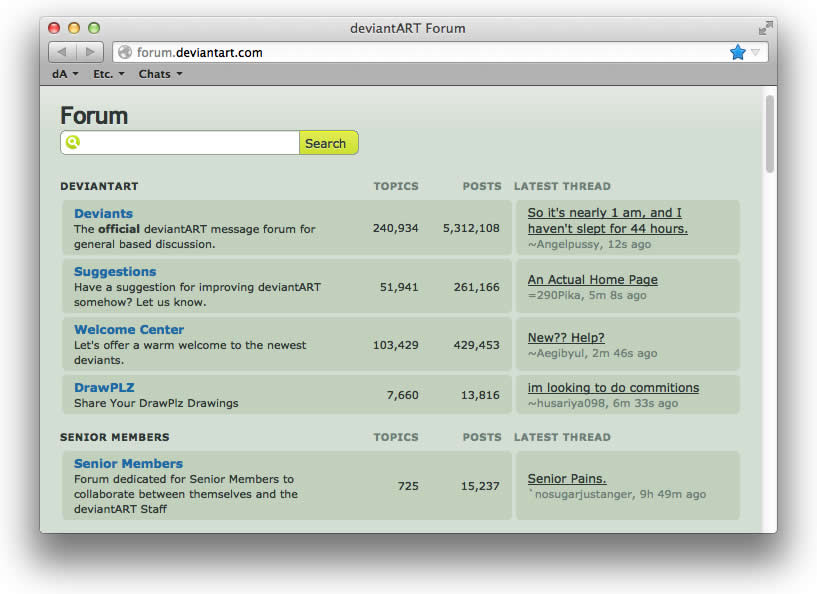
Task: Click the red close window button
Action: pyautogui.click(x=54, y=28)
